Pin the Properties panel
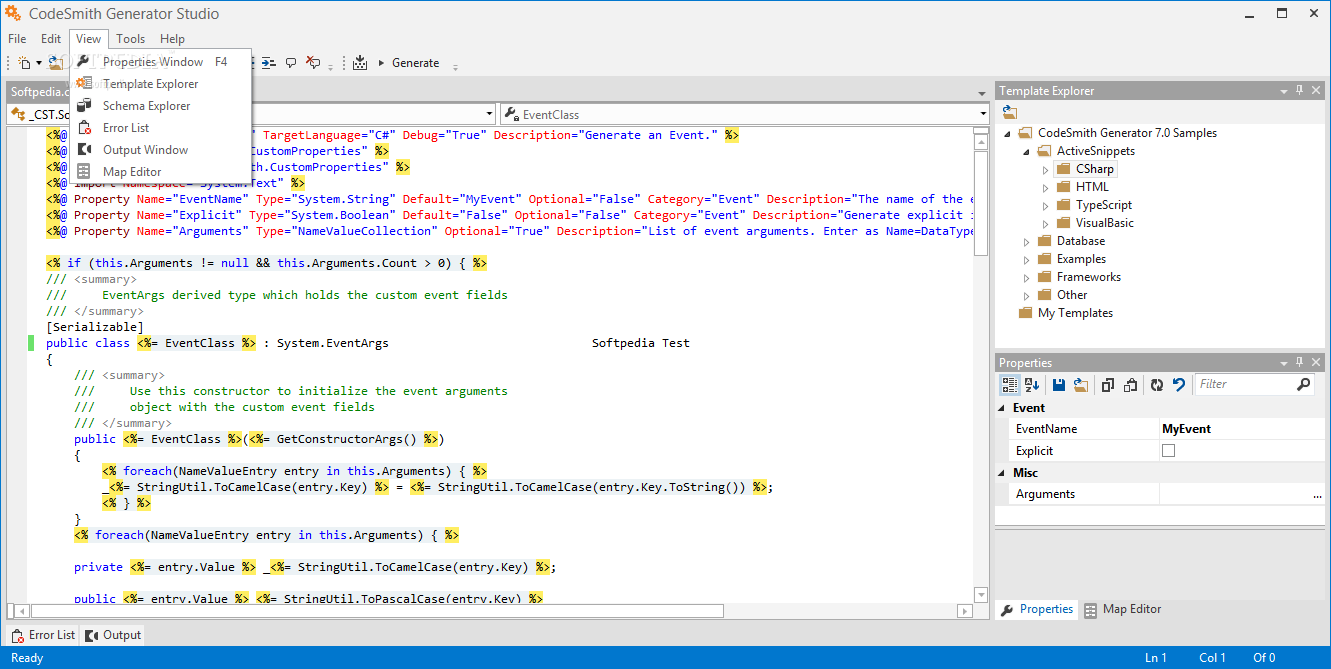This screenshot has height=669, width=1331. click(1299, 363)
